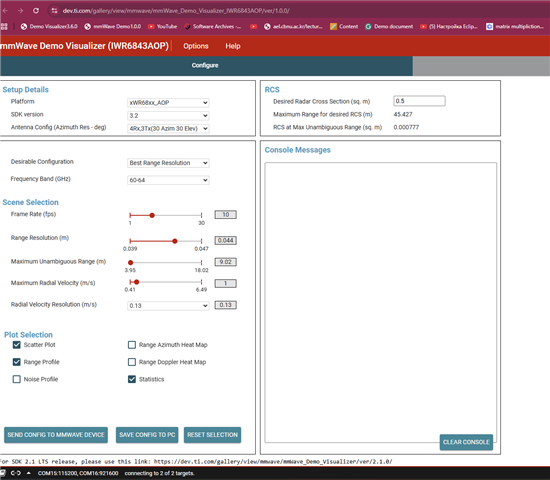This screenshot has height=480, width=550.
Task: Click the 'connecting to 2 of 2 targets' status
Action: point(160,473)
